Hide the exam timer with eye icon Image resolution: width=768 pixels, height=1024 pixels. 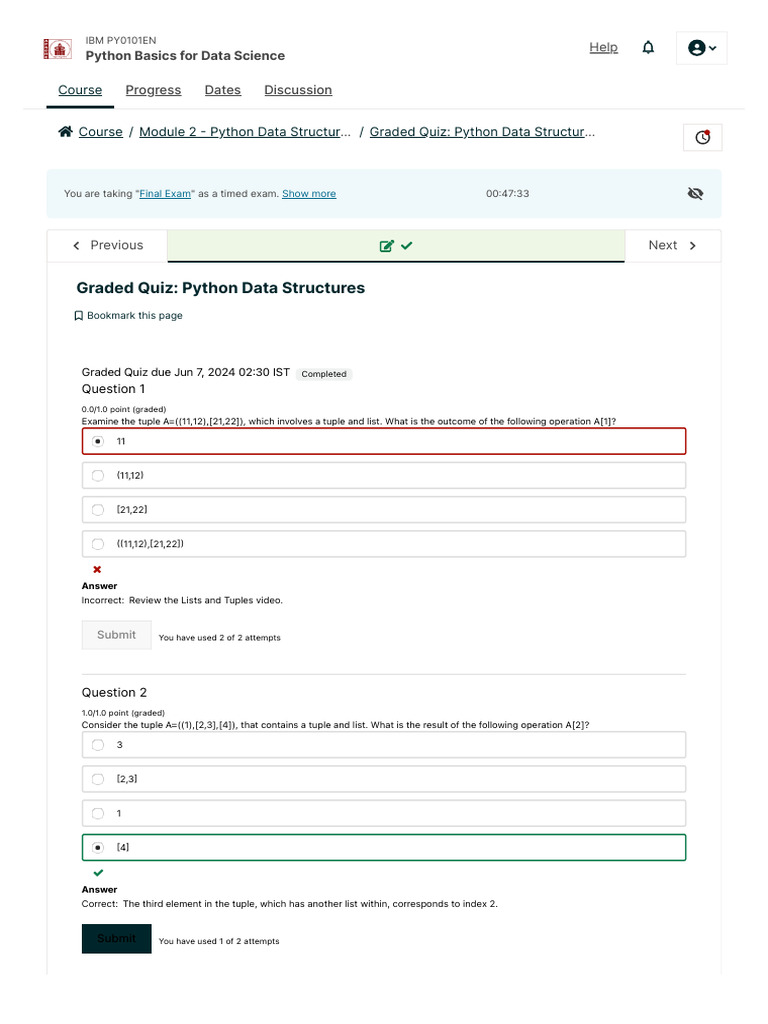[695, 194]
